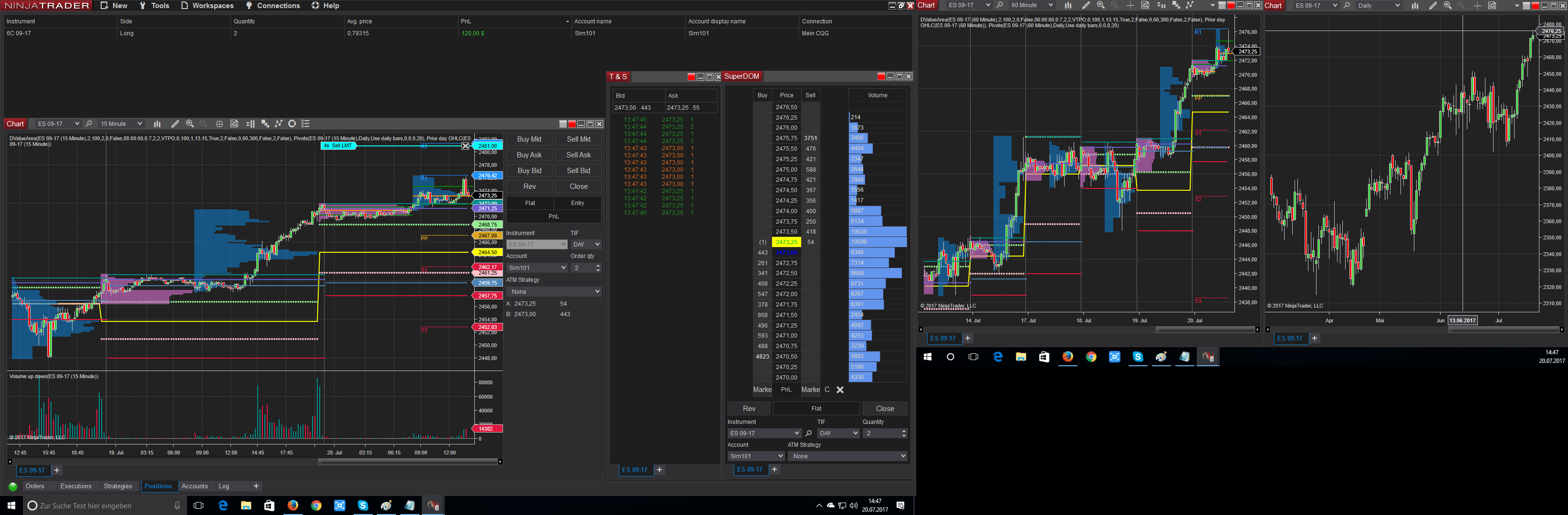Click Sell Bid in Chart Trader
This screenshot has height=515, width=1568.
pyautogui.click(x=579, y=171)
